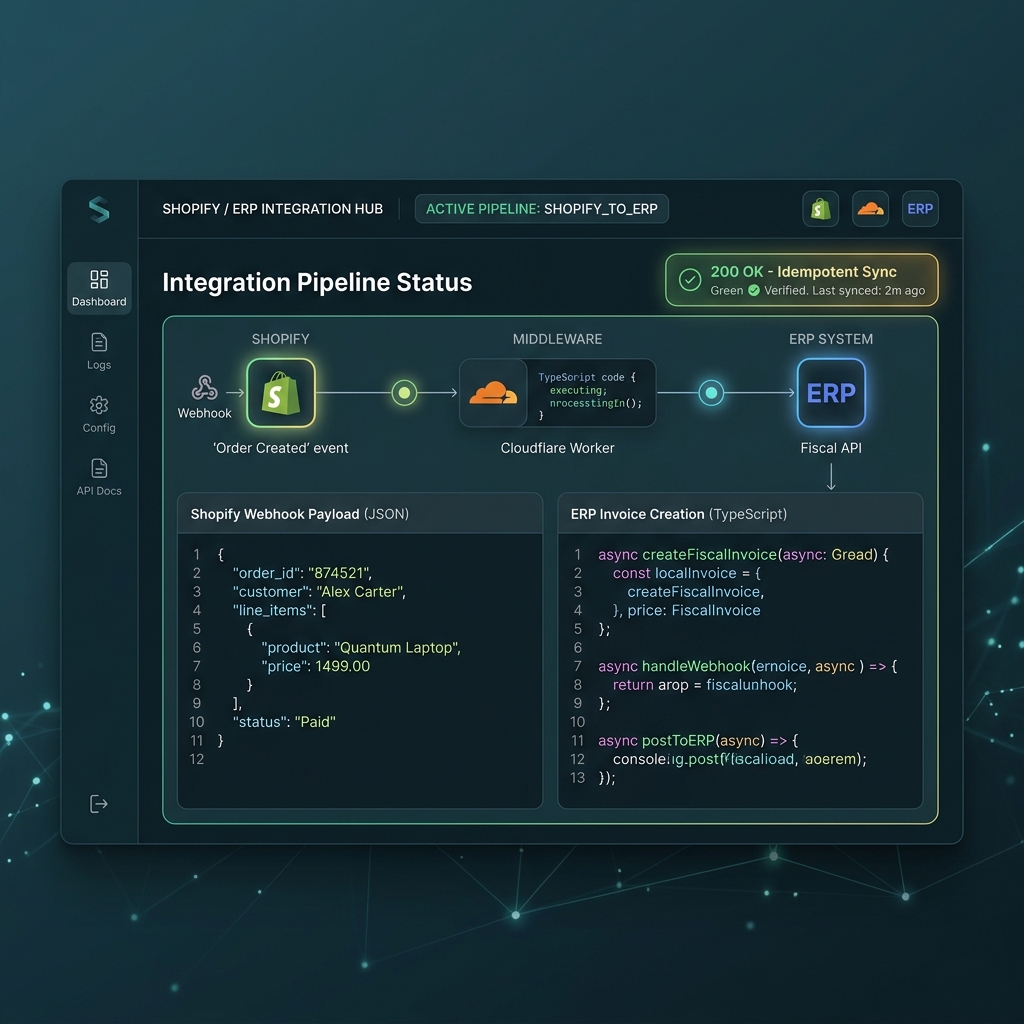Click the async handleWebhook code line
This screenshot has width=1024, height=1024.
pos(748,666)
